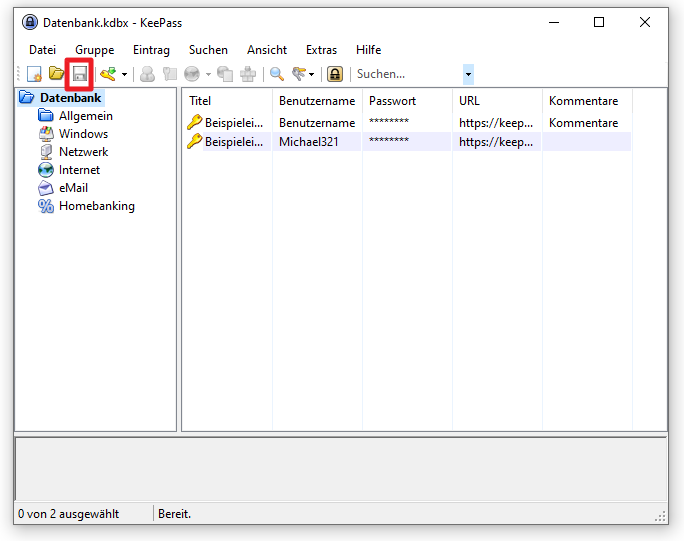Open the Datei menu
This screenshot has width=684, height=541.
(x=42, y=50)
